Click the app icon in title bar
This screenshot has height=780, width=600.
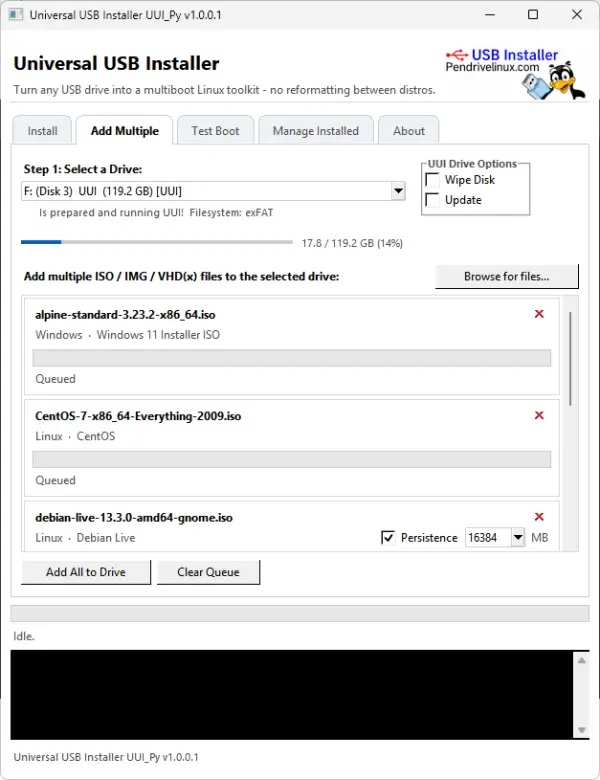15,14
